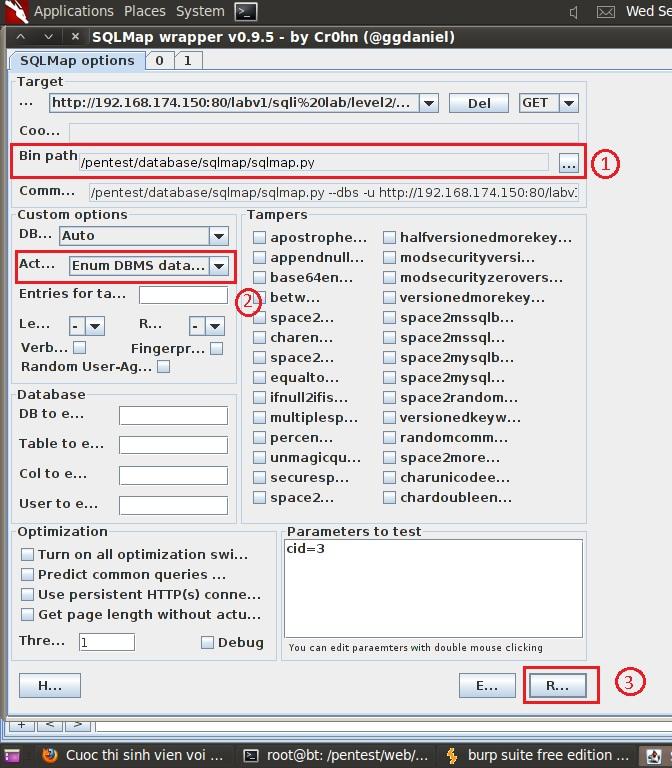This screenshot has width=672, height=768.
Task: Enable Predict common queries checkbox
Action: [27, 575]
